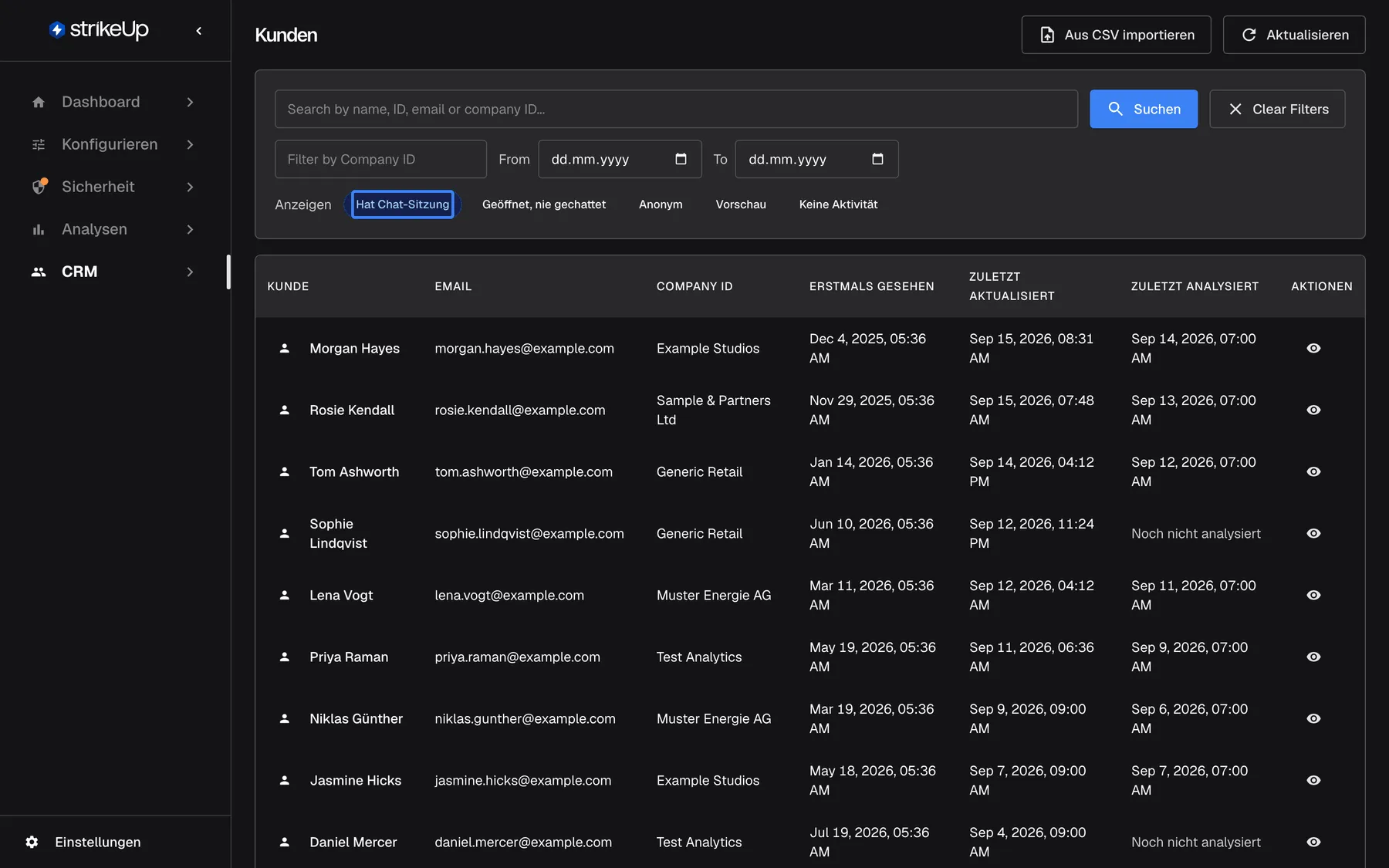
Task: Click the Sicherheit shield icon
Action: click(x=39, y=187)
